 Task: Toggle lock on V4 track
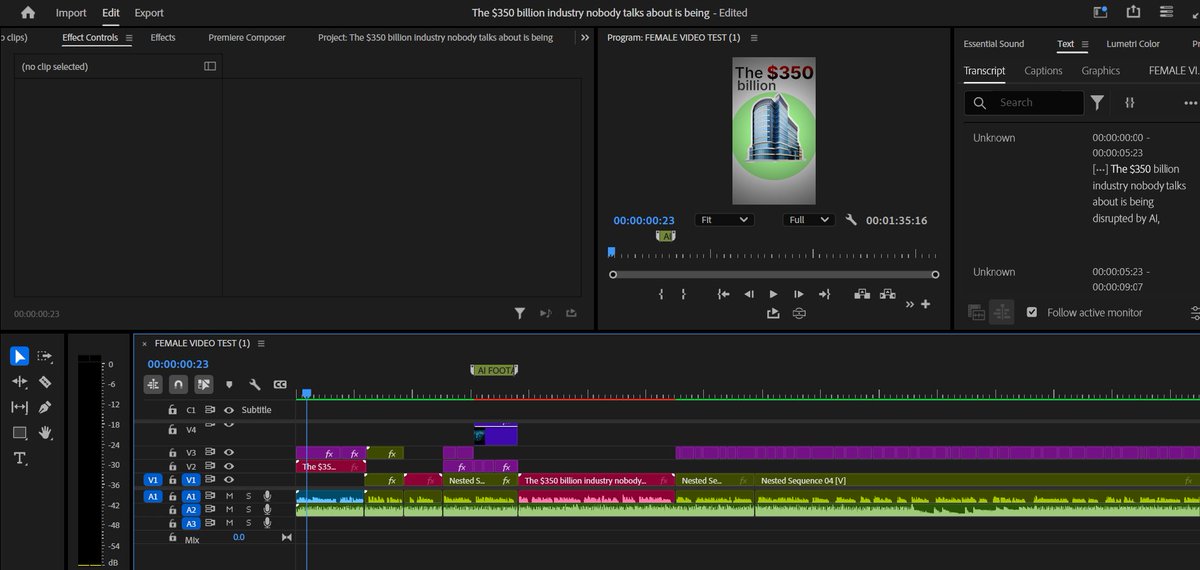click(172, 430)
